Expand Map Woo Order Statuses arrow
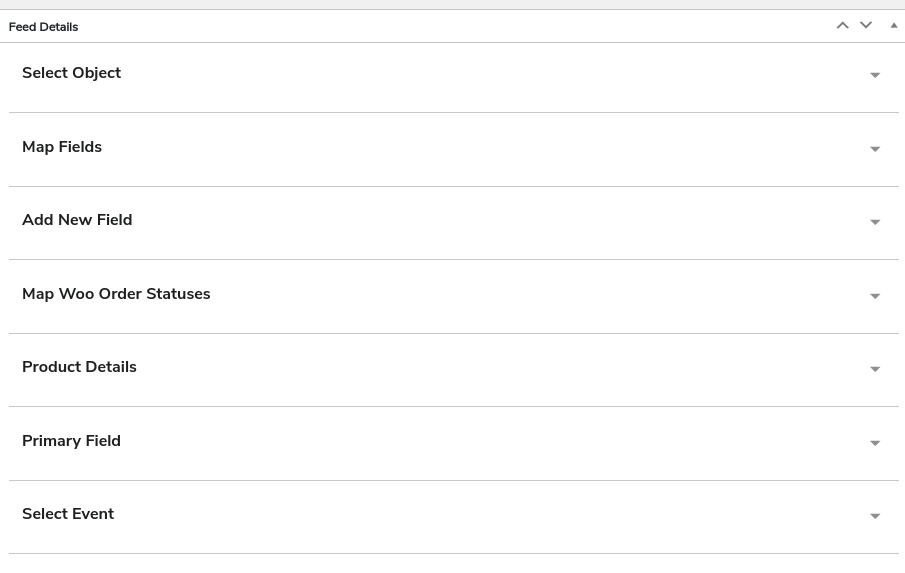This screenshot has height=573, width=905. pos(875,297)
